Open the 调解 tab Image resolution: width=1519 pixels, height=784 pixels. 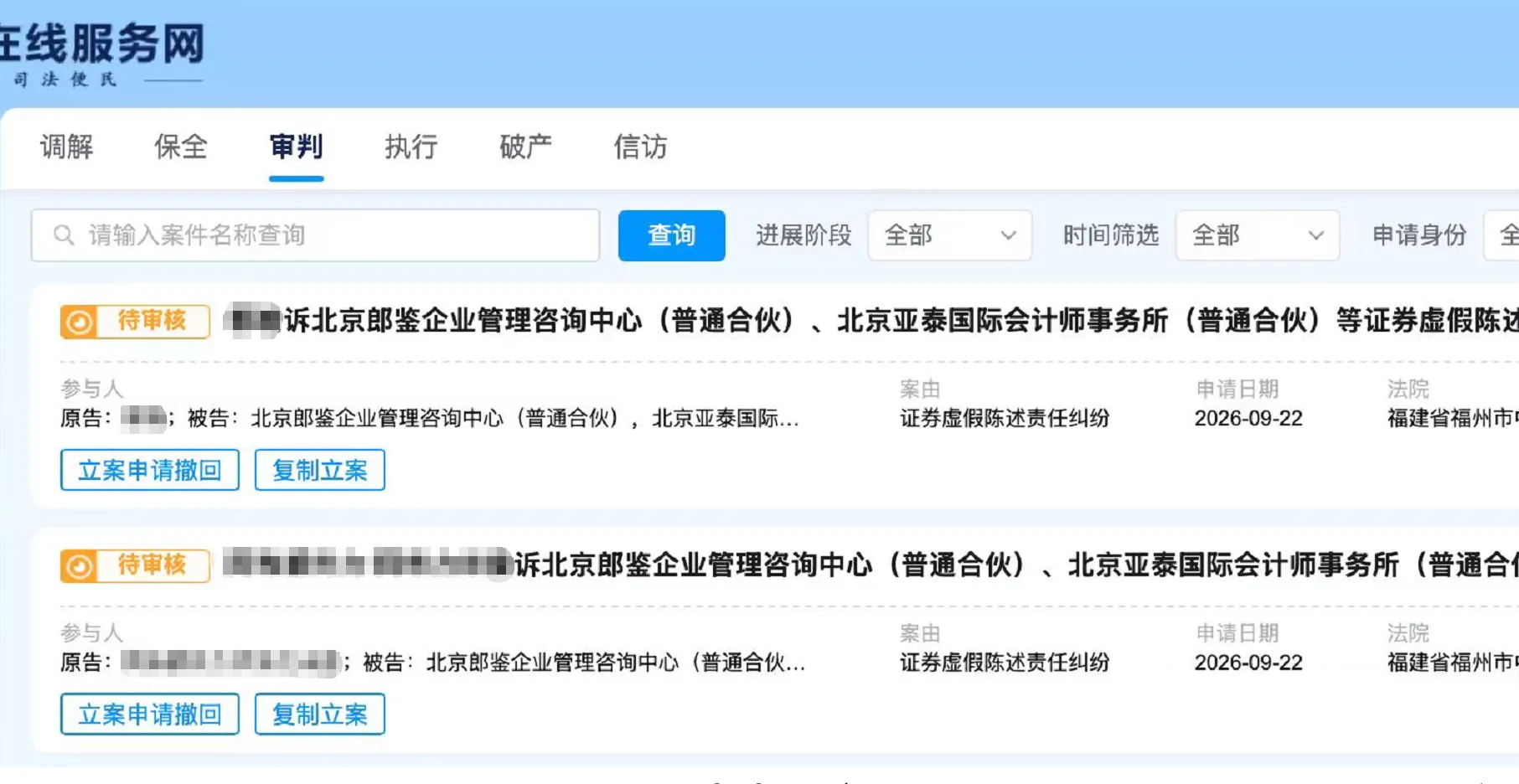[x=67, y=147]
